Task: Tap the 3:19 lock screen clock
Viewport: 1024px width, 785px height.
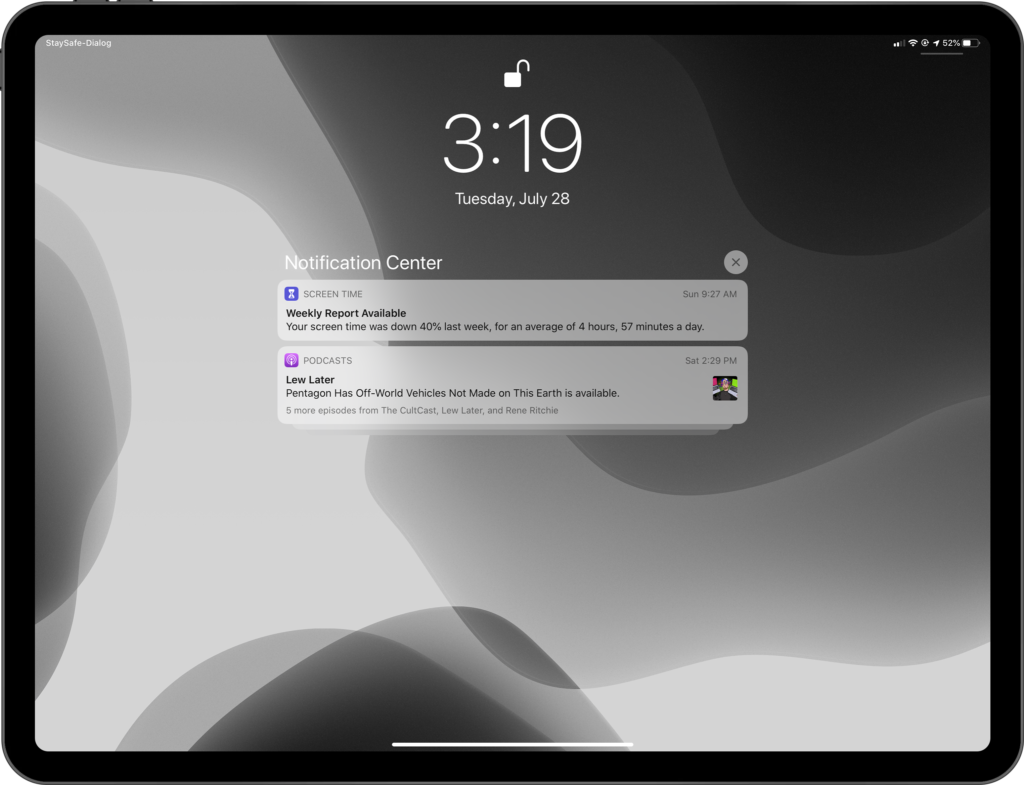Action: [x=512, y=143]
